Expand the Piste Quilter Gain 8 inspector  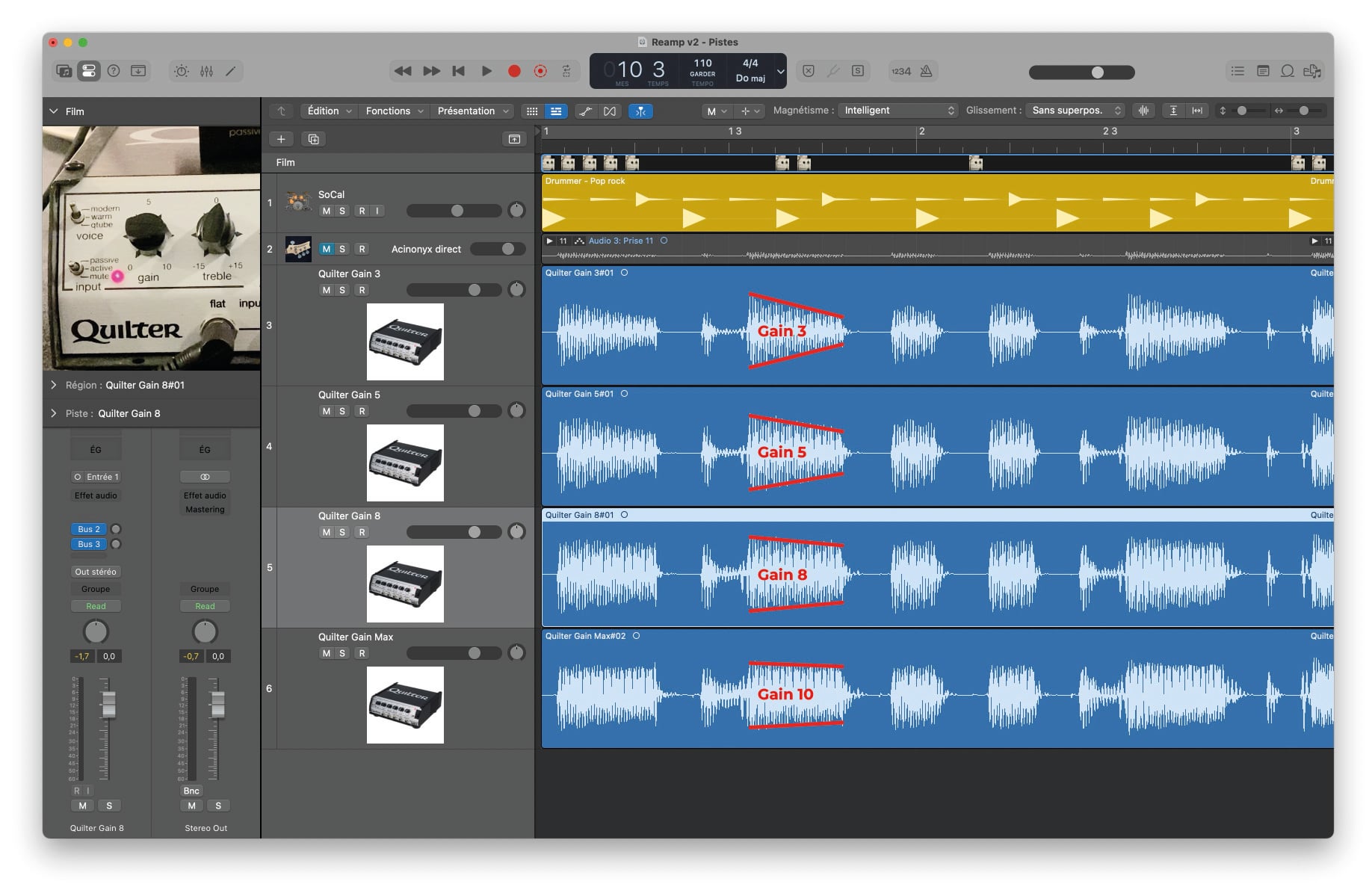tap(54, 413)
